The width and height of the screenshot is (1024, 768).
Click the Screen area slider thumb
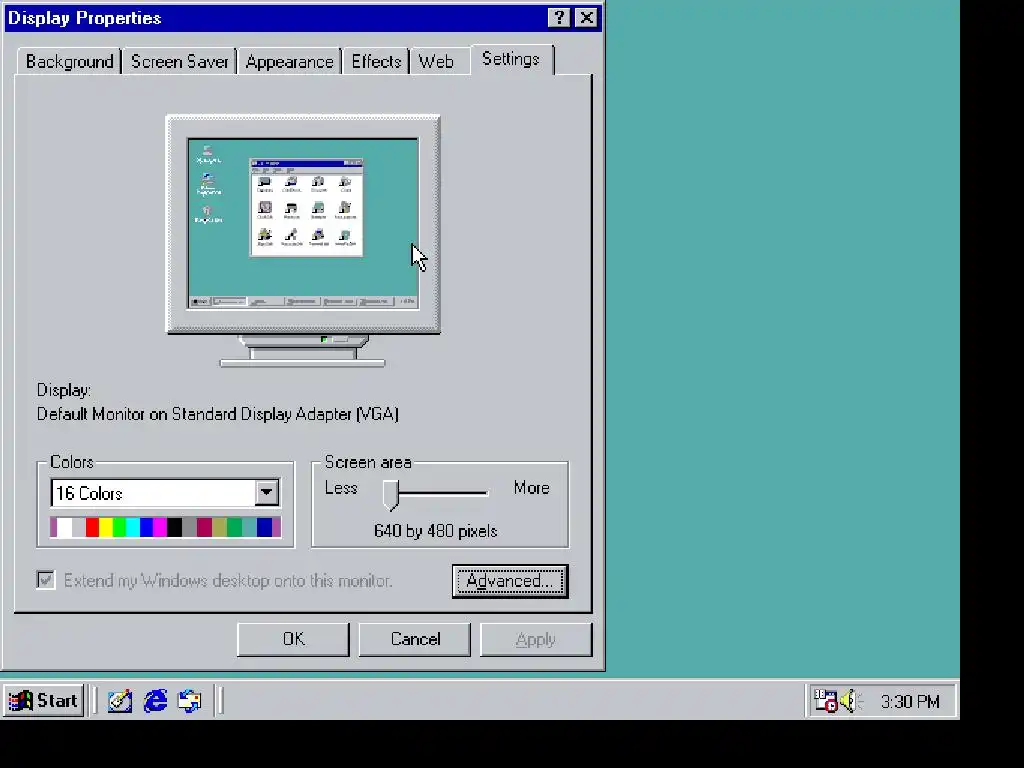click(391, 494)
